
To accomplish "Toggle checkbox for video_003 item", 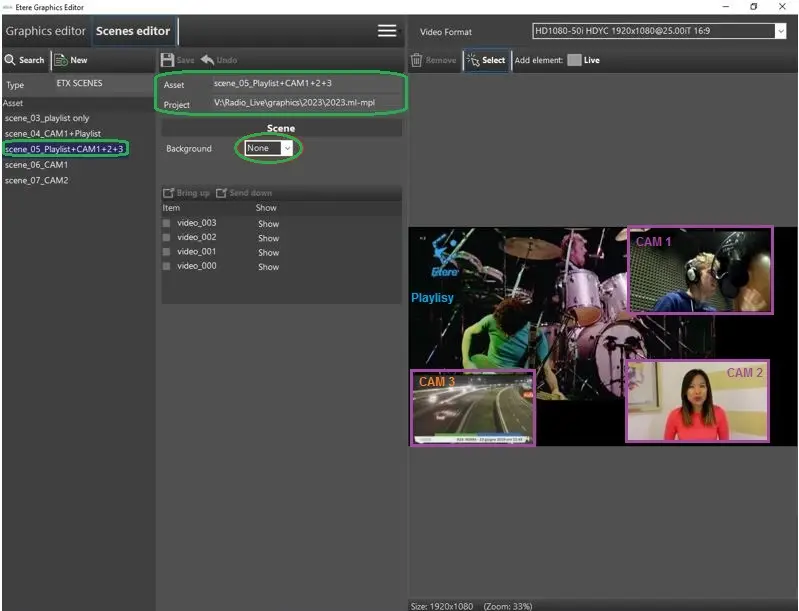I will click(167, 223).
